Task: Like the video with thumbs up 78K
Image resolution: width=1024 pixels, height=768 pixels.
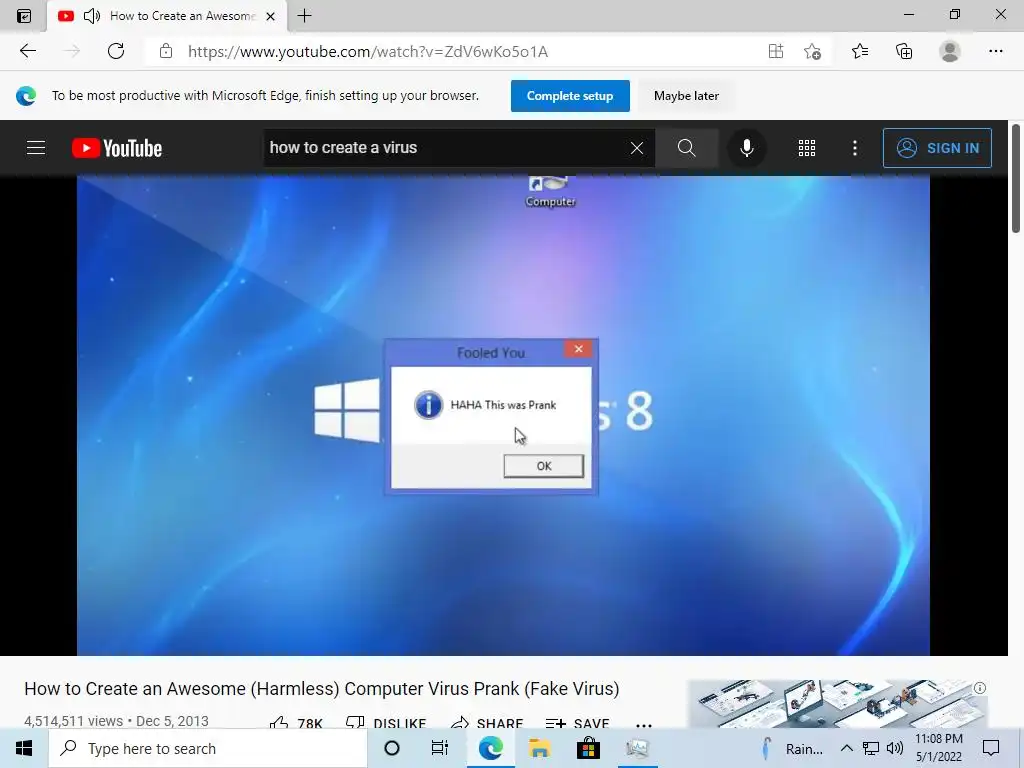Action: click(x=296, y=722)
